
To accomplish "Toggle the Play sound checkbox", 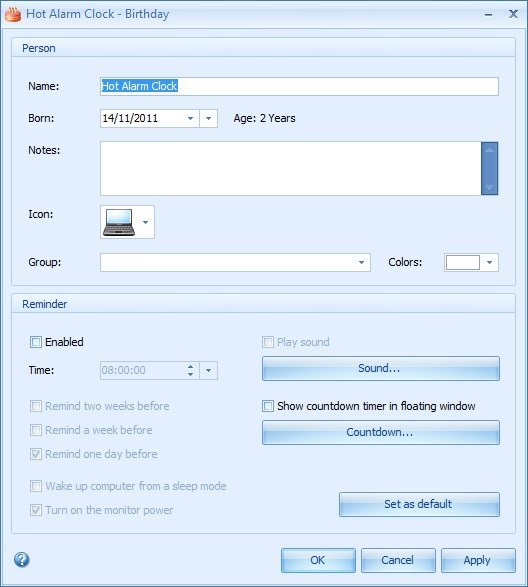I will (268, 342).
